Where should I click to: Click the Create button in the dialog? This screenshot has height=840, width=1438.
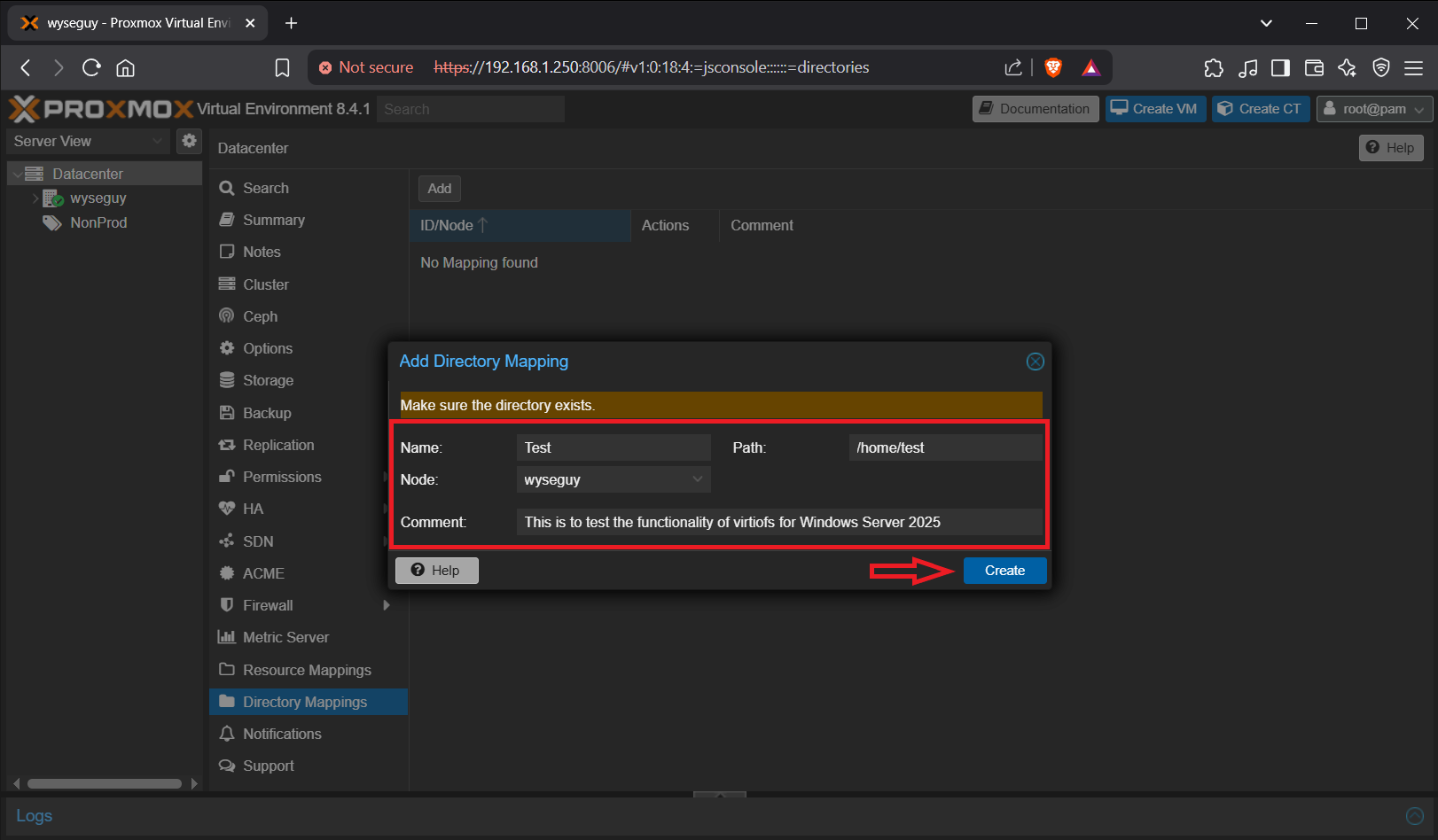(1004, 571)
